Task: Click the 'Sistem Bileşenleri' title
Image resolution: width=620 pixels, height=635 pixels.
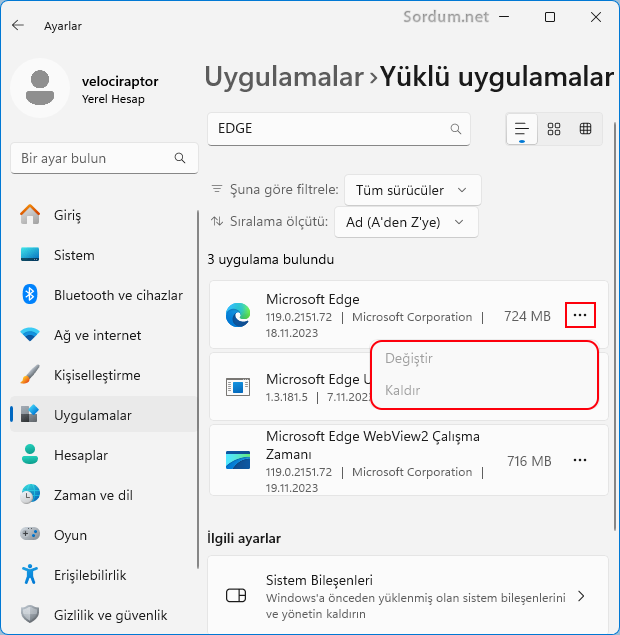Action: 319,580
